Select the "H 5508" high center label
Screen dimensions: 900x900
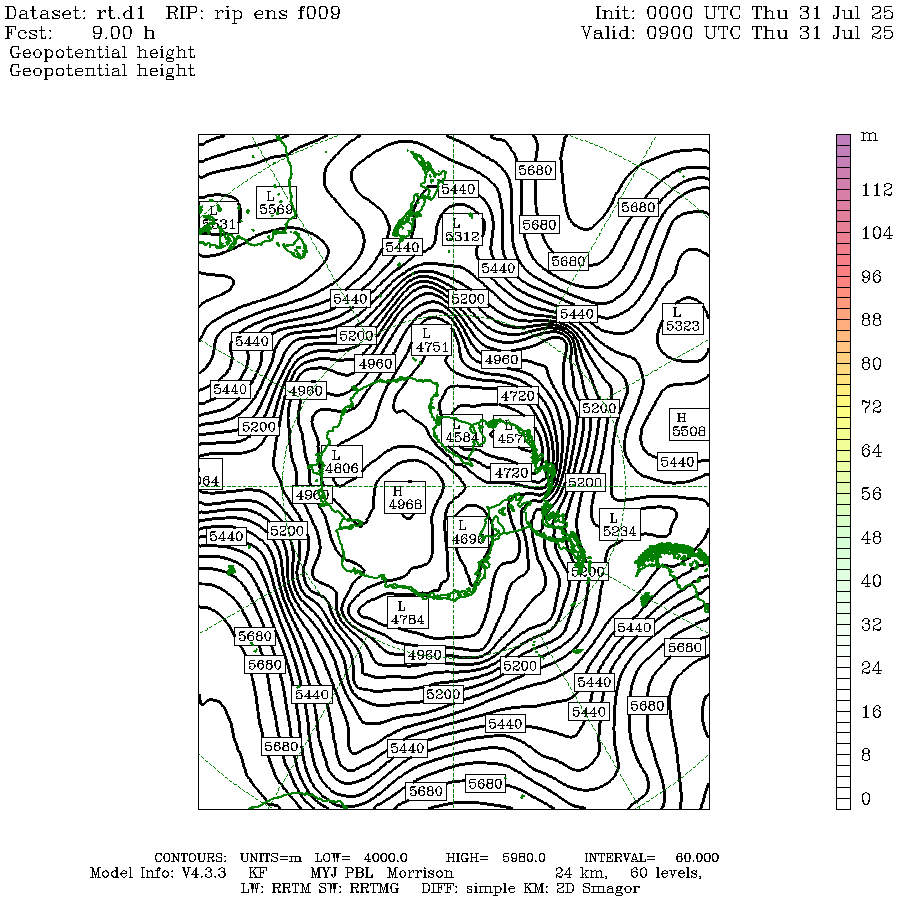(x=688, y=424)
